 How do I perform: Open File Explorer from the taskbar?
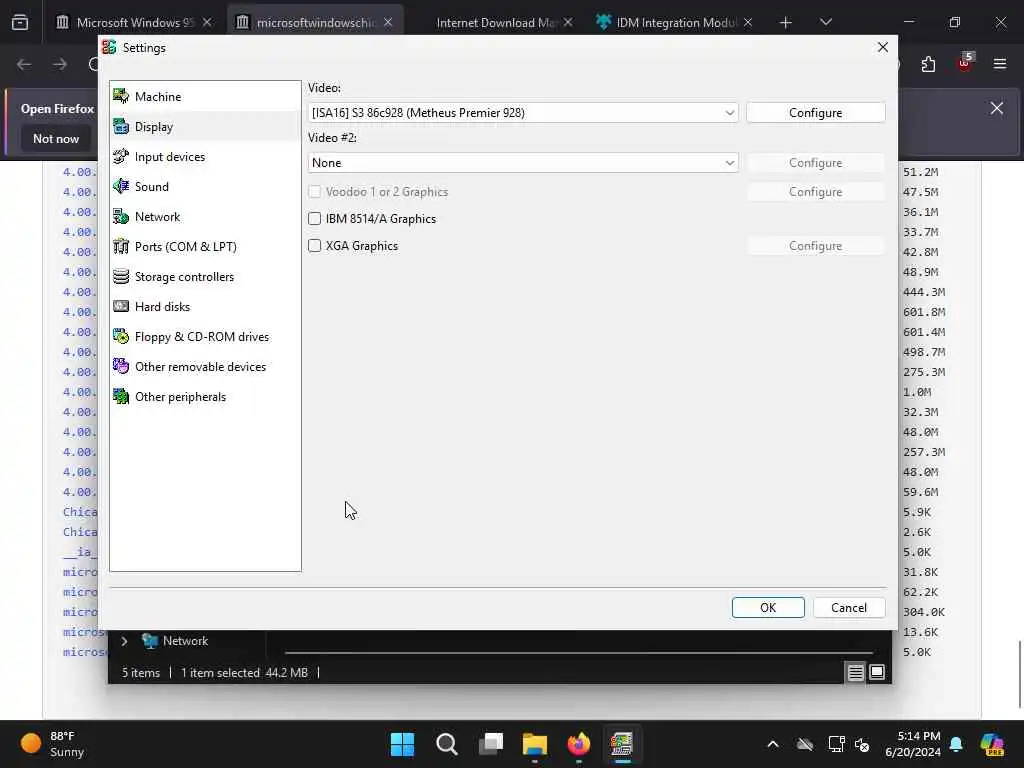(535, 744)
